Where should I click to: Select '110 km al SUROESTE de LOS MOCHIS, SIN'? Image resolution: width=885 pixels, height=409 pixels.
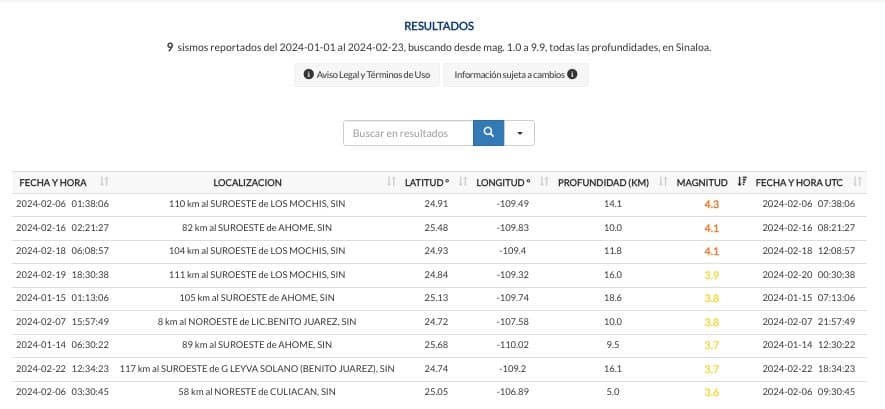(257, 204)
